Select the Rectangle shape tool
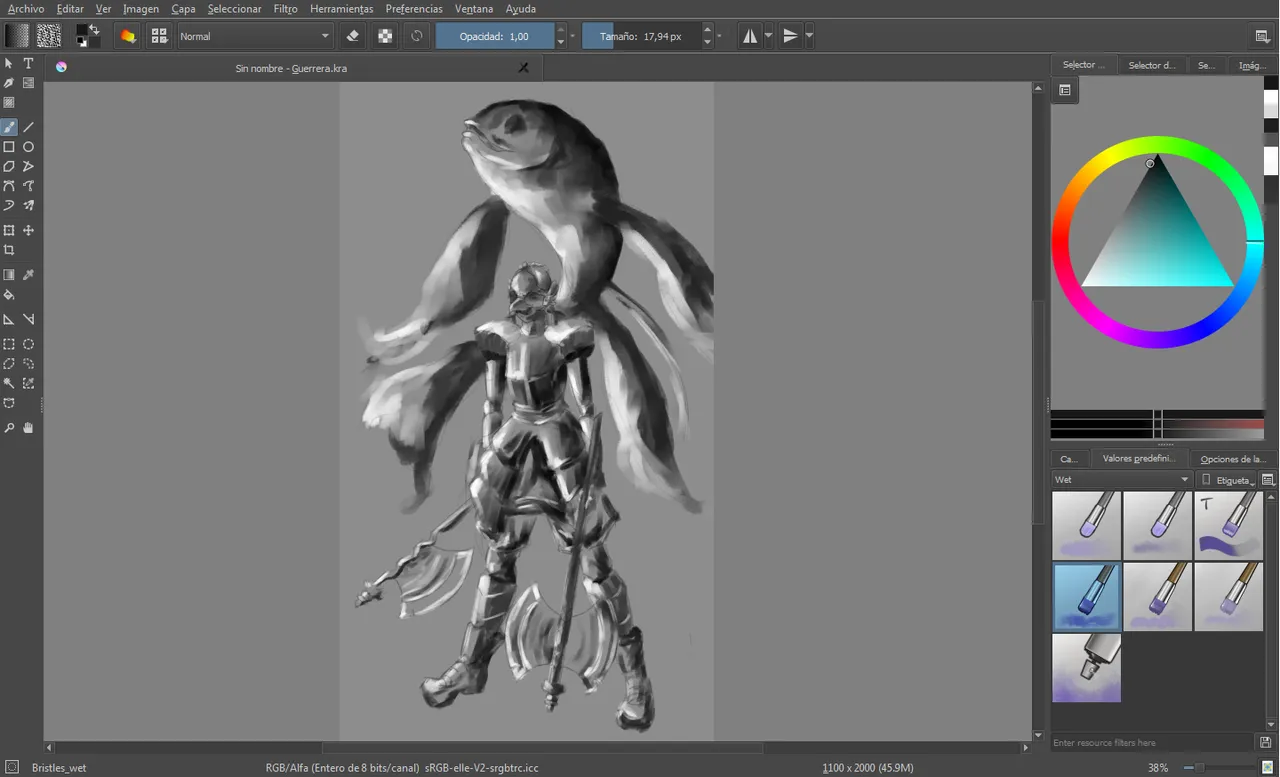This screenshot has height=777, width=1280. [9, 147]
